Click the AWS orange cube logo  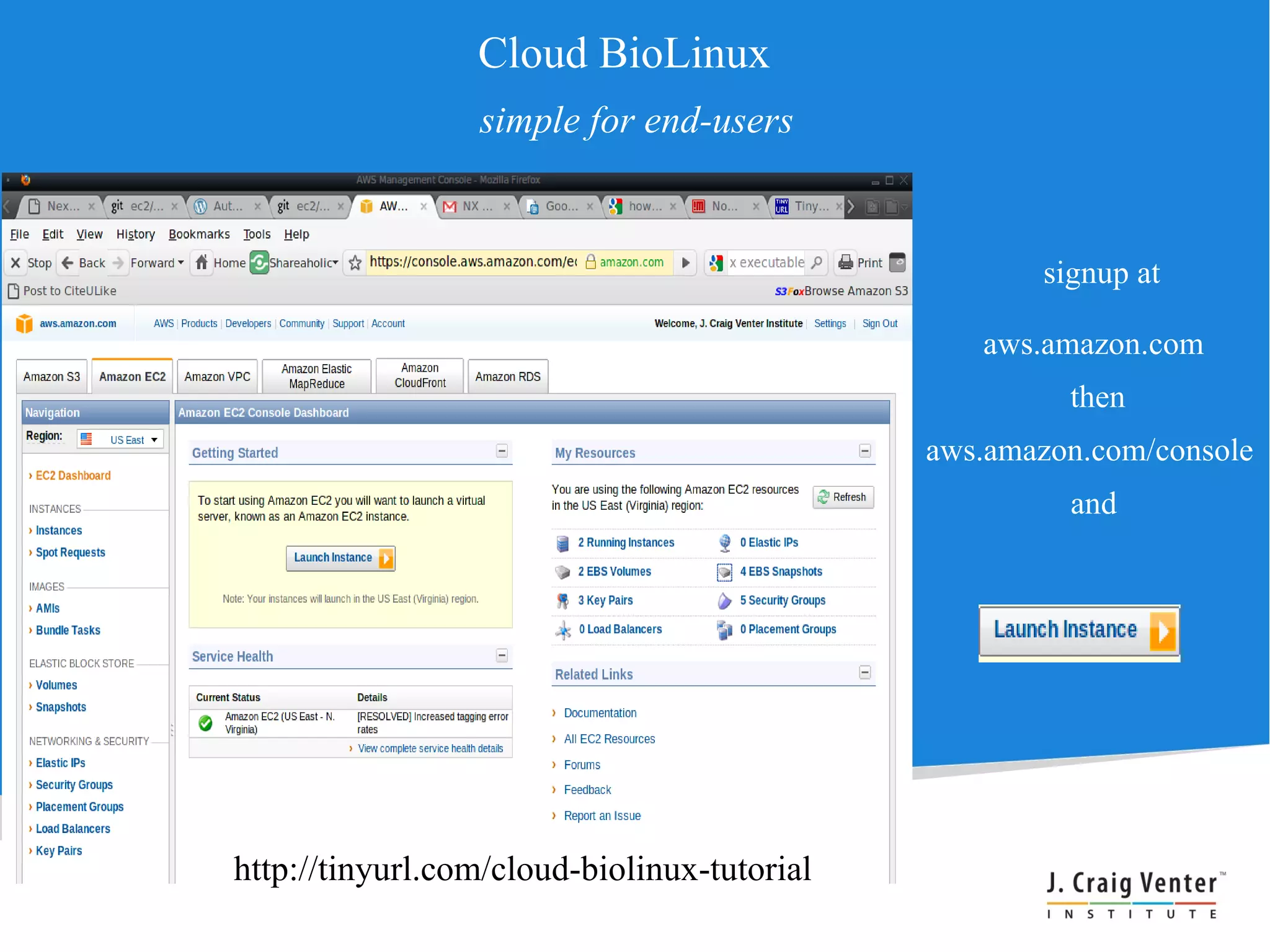tap(24, 323)
